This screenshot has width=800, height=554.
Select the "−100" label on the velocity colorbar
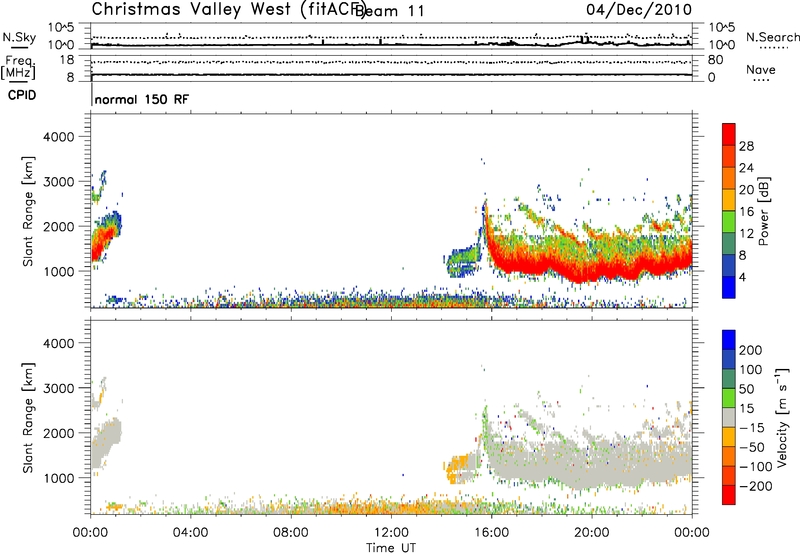click(x=756, y=467)
